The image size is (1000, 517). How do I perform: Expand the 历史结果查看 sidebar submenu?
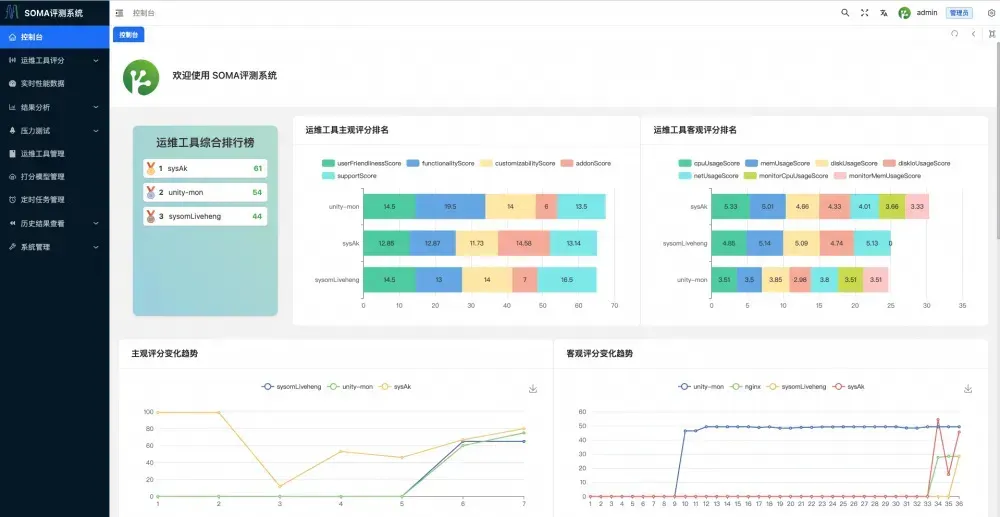point(54,224)
